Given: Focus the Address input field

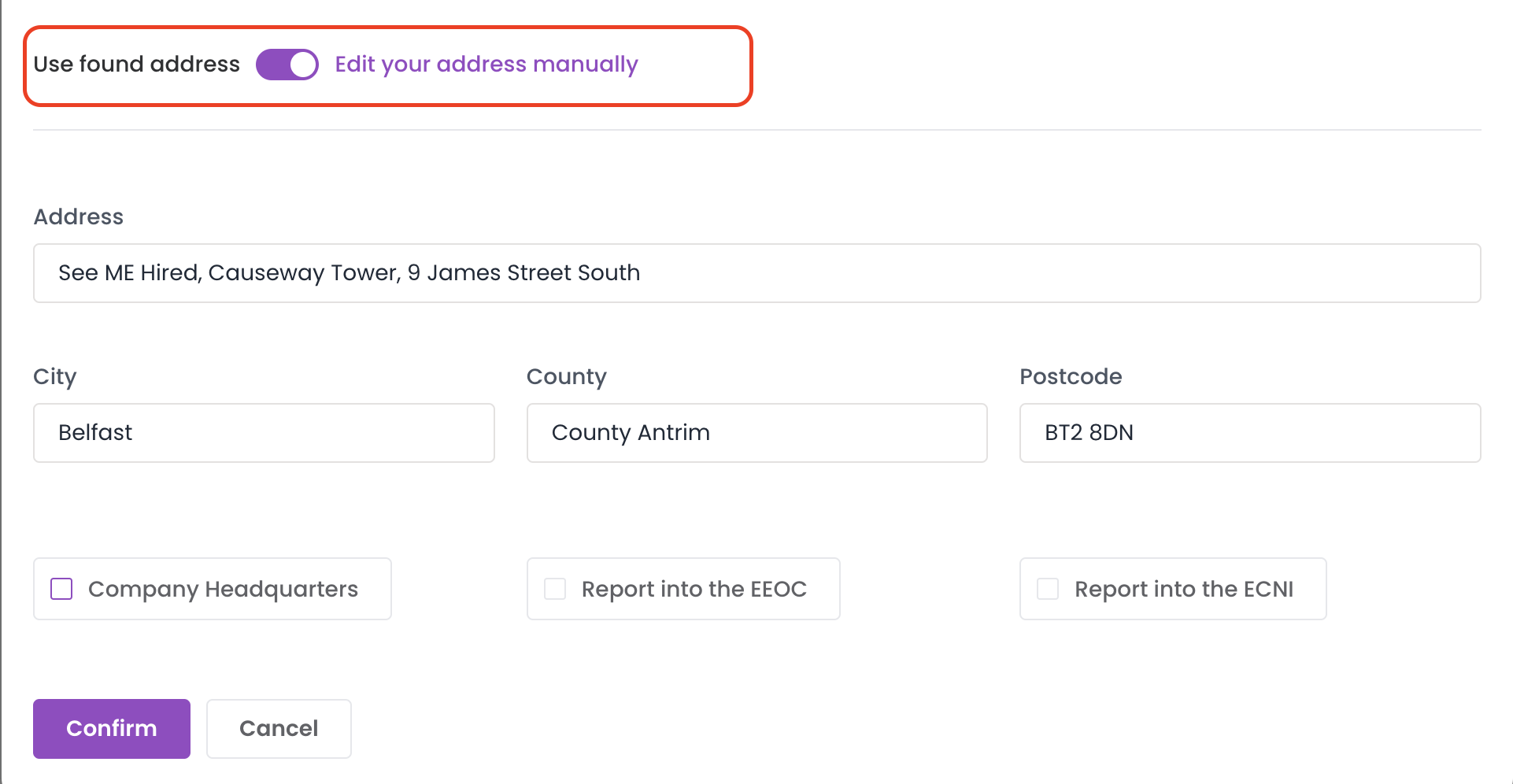Looking at the screenshot, I should point(756,273).
